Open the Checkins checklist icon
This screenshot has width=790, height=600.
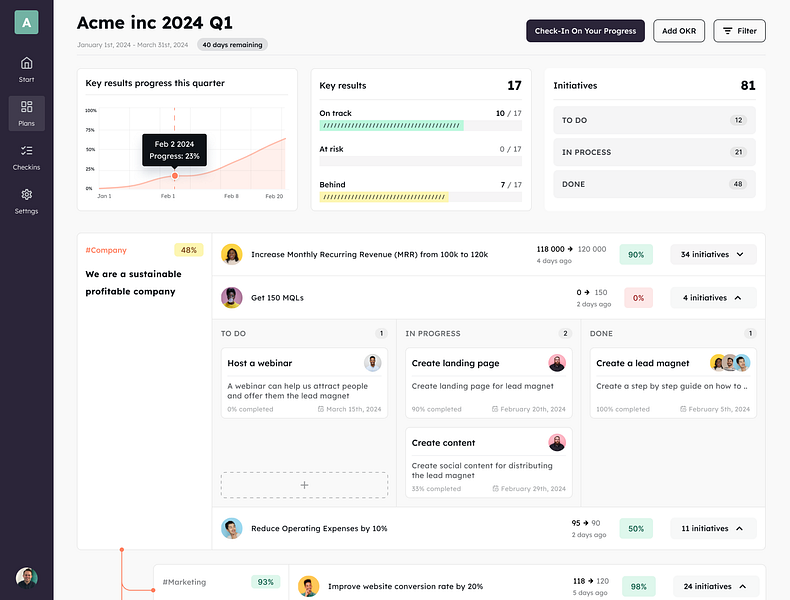tap(27, 151)
